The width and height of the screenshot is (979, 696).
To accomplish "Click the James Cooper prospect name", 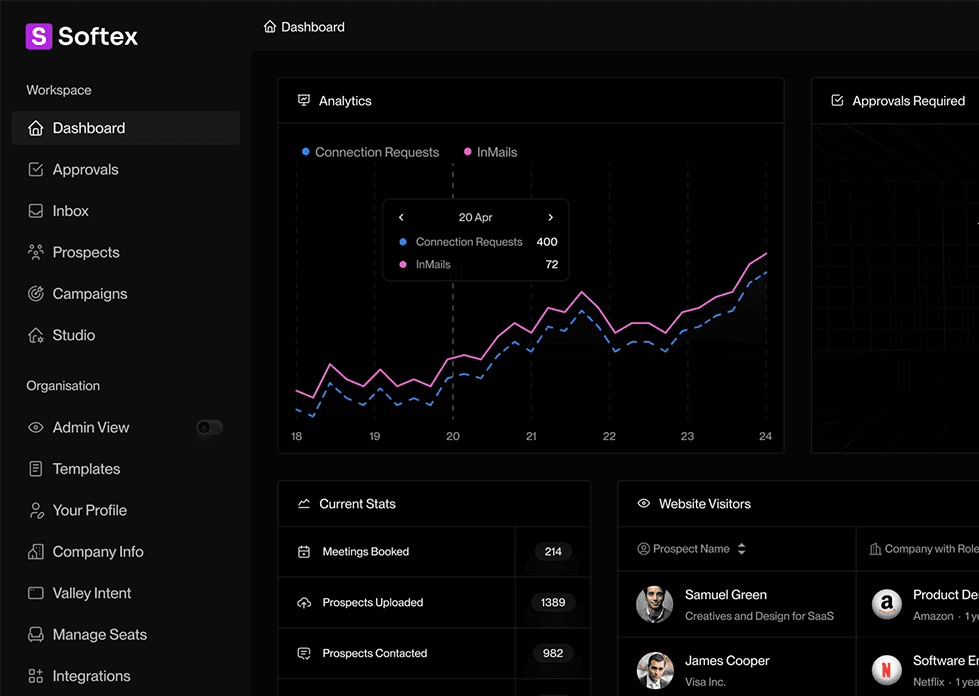I will click(x=727, y=660).
